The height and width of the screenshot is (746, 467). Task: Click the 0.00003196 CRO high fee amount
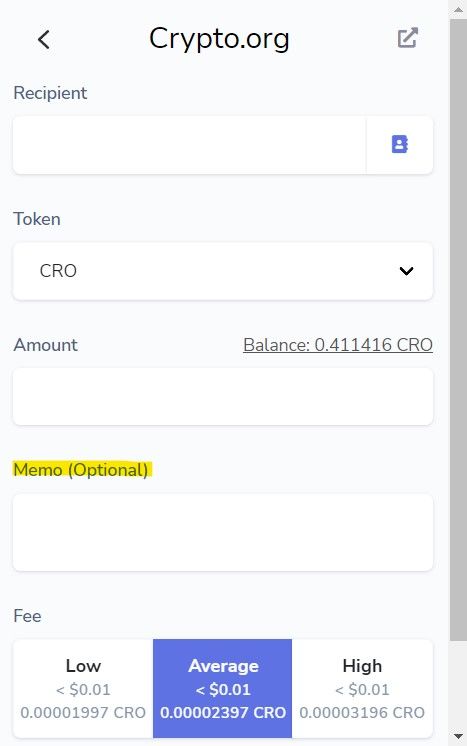[x=362, y=712]
